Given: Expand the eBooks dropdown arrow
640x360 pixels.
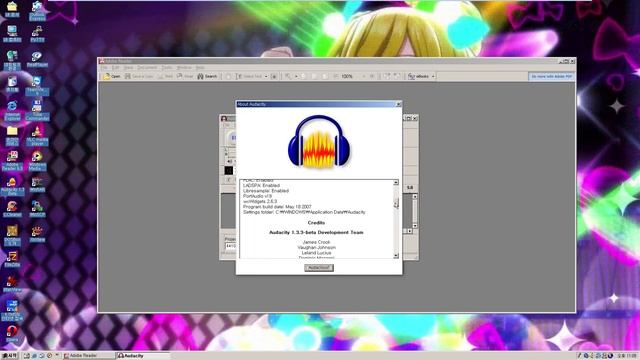Looking at the screenshot, I should [433, 76].
